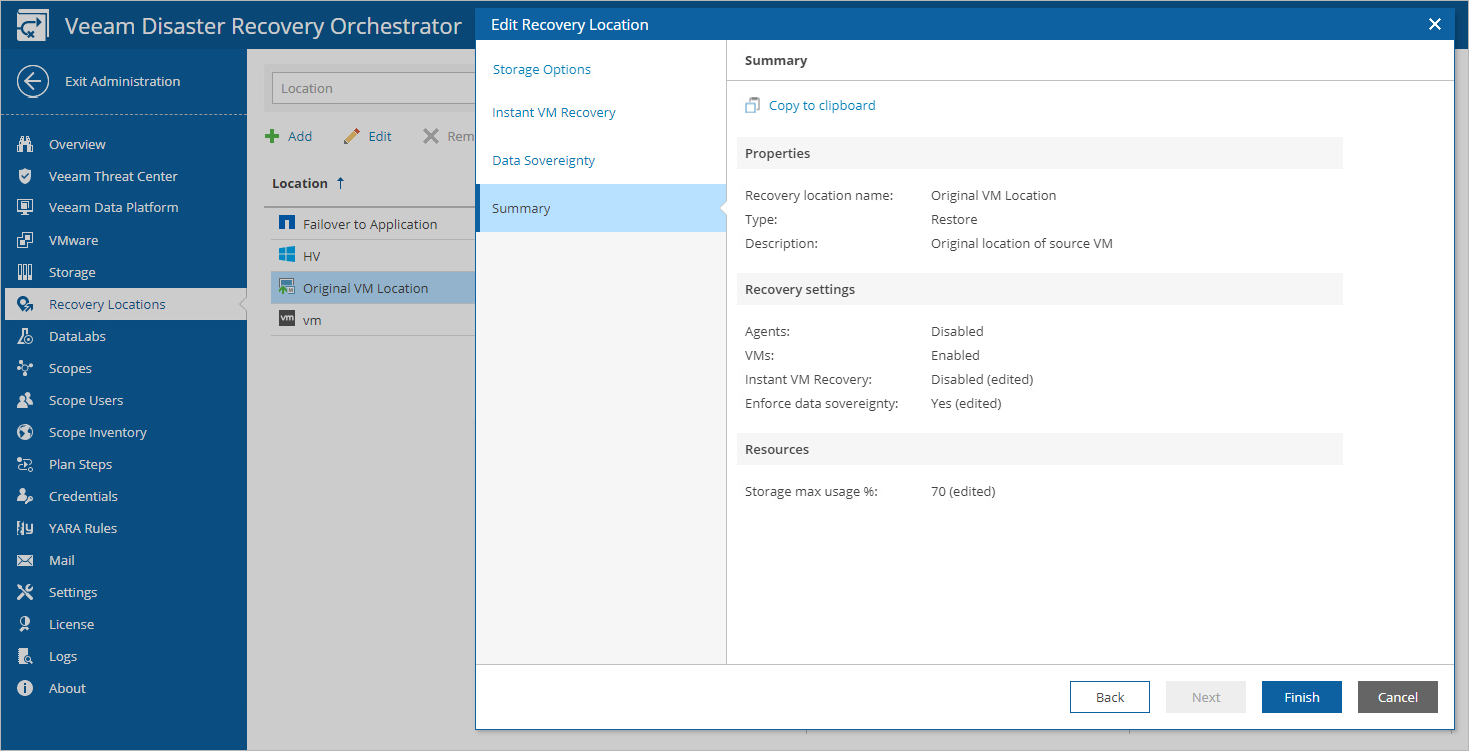Open the Data Sovereignty wizard step
The width and height of the screenshot is (1469, 751).
[544, 160]
